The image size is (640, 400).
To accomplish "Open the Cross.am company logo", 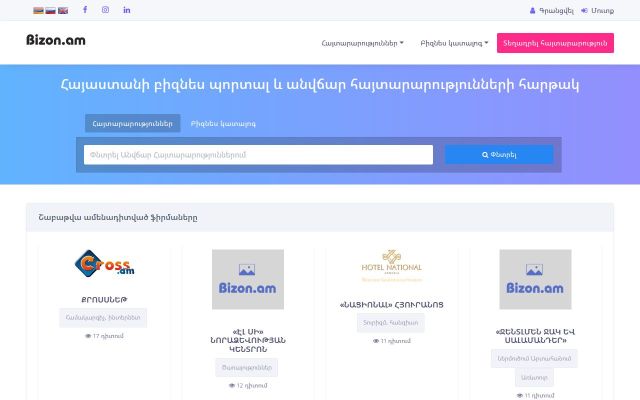I will [104, 264].
